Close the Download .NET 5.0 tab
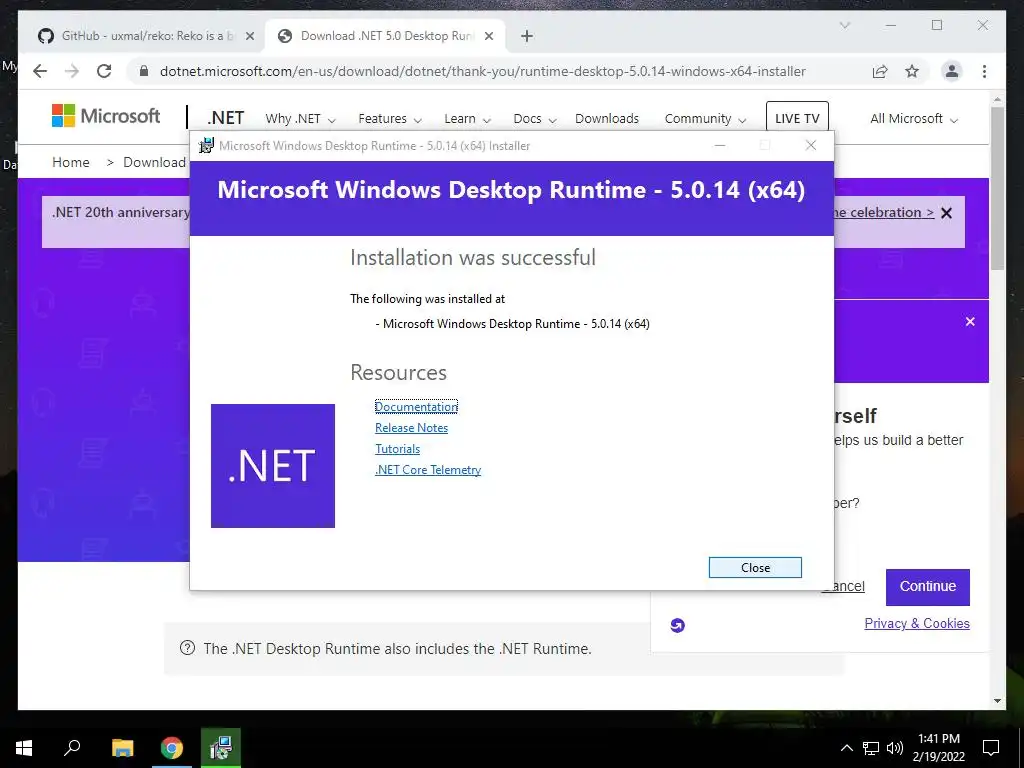Image resolution: width=1024 pixels, height=768 pixels. [488, 36]
